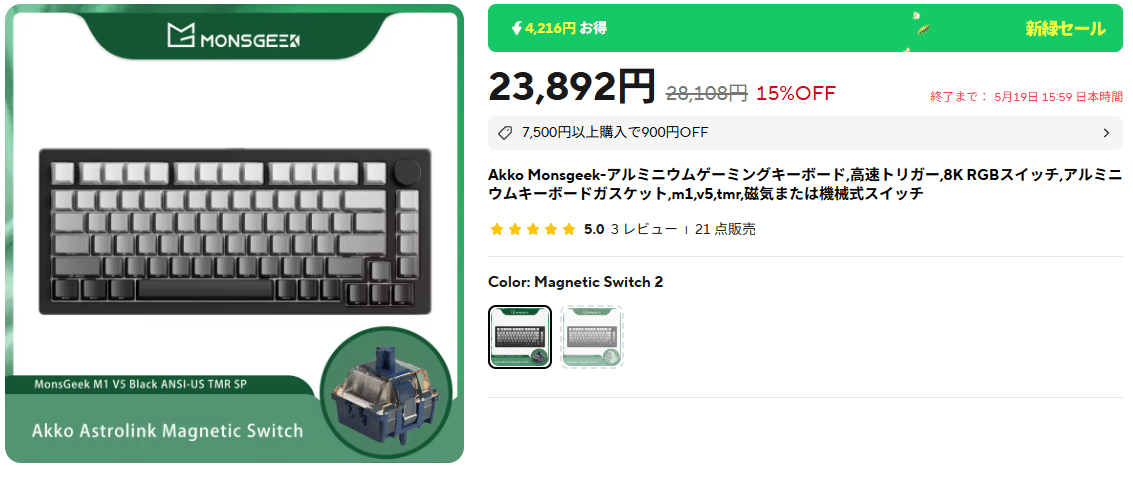Click the MonsGeek logo on product image
This screenshot has height=480, width=1133.
pyautogui.click(x=233, y=35)
